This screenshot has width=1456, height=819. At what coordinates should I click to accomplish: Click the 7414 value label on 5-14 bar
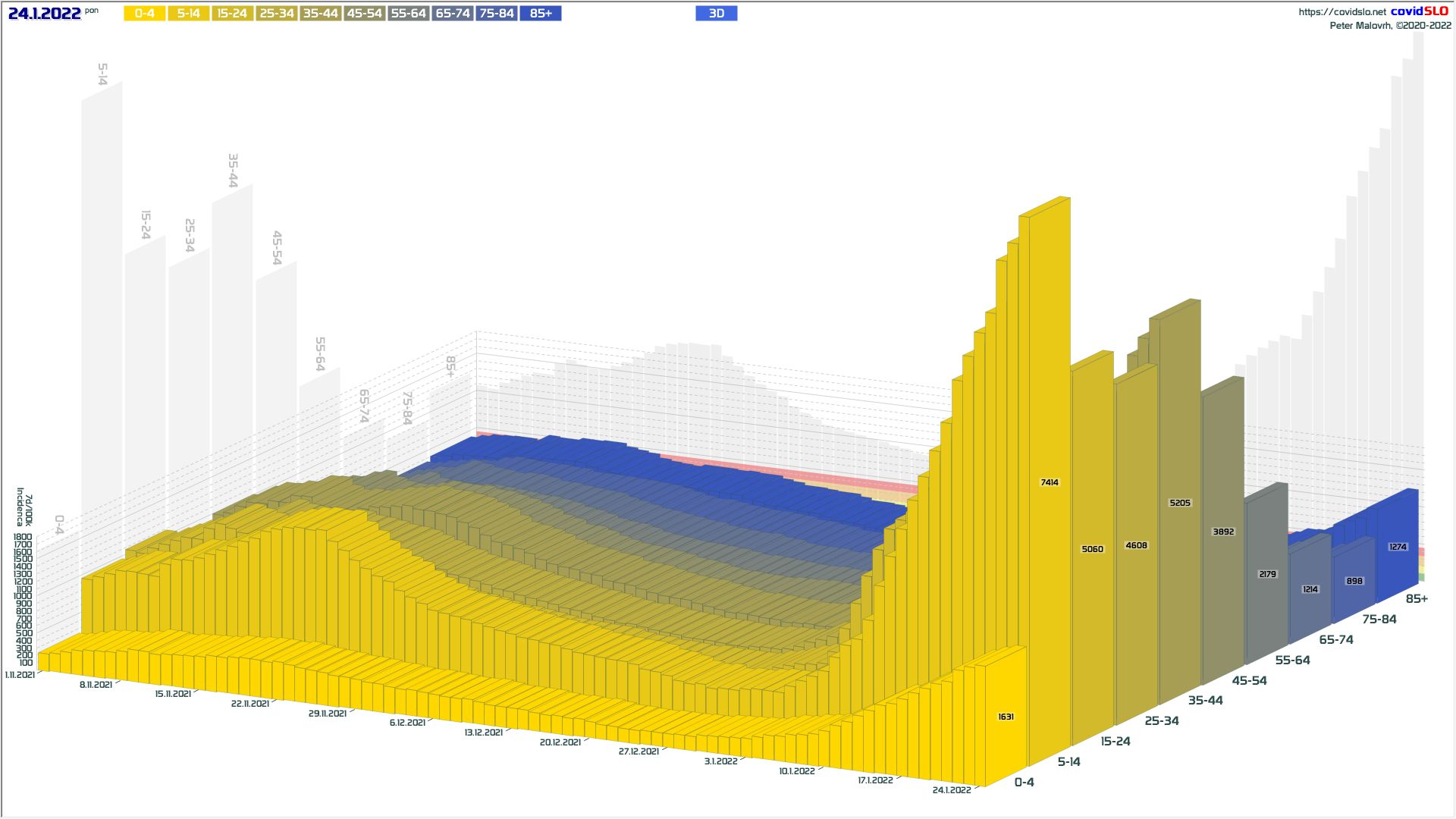[x=1050, y=482]
